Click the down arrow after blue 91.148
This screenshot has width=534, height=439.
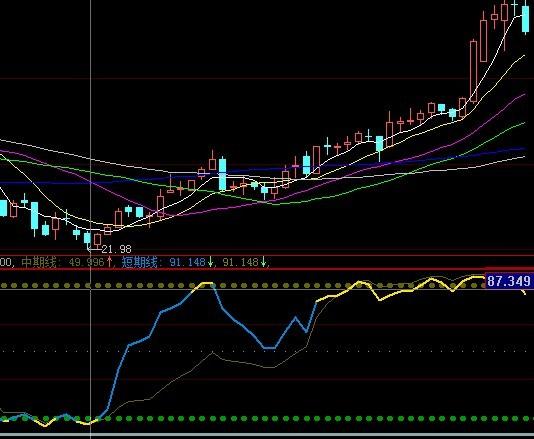coord(211,262)
